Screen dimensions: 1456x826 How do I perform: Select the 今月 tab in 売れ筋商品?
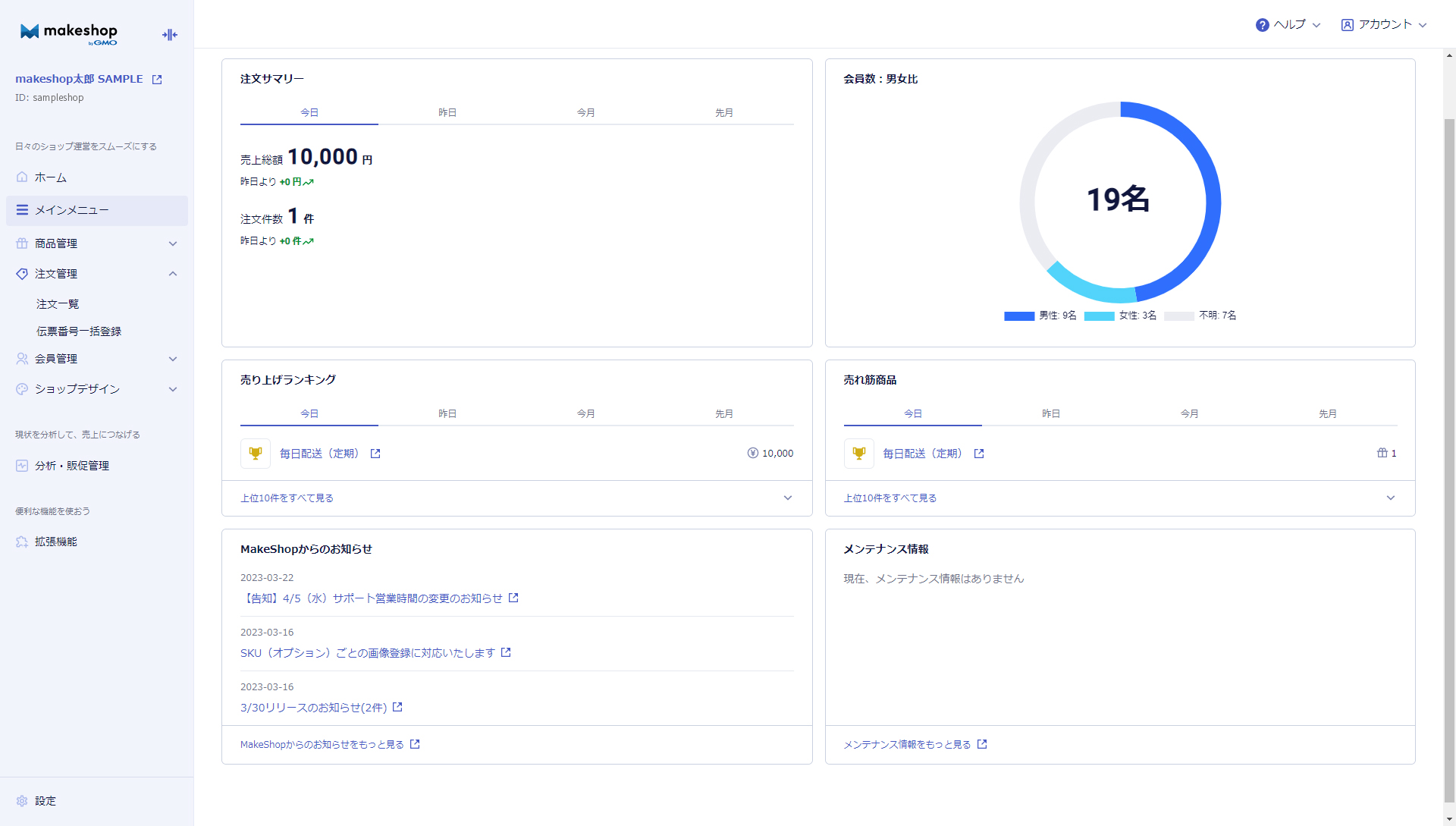click(1189, 413)
